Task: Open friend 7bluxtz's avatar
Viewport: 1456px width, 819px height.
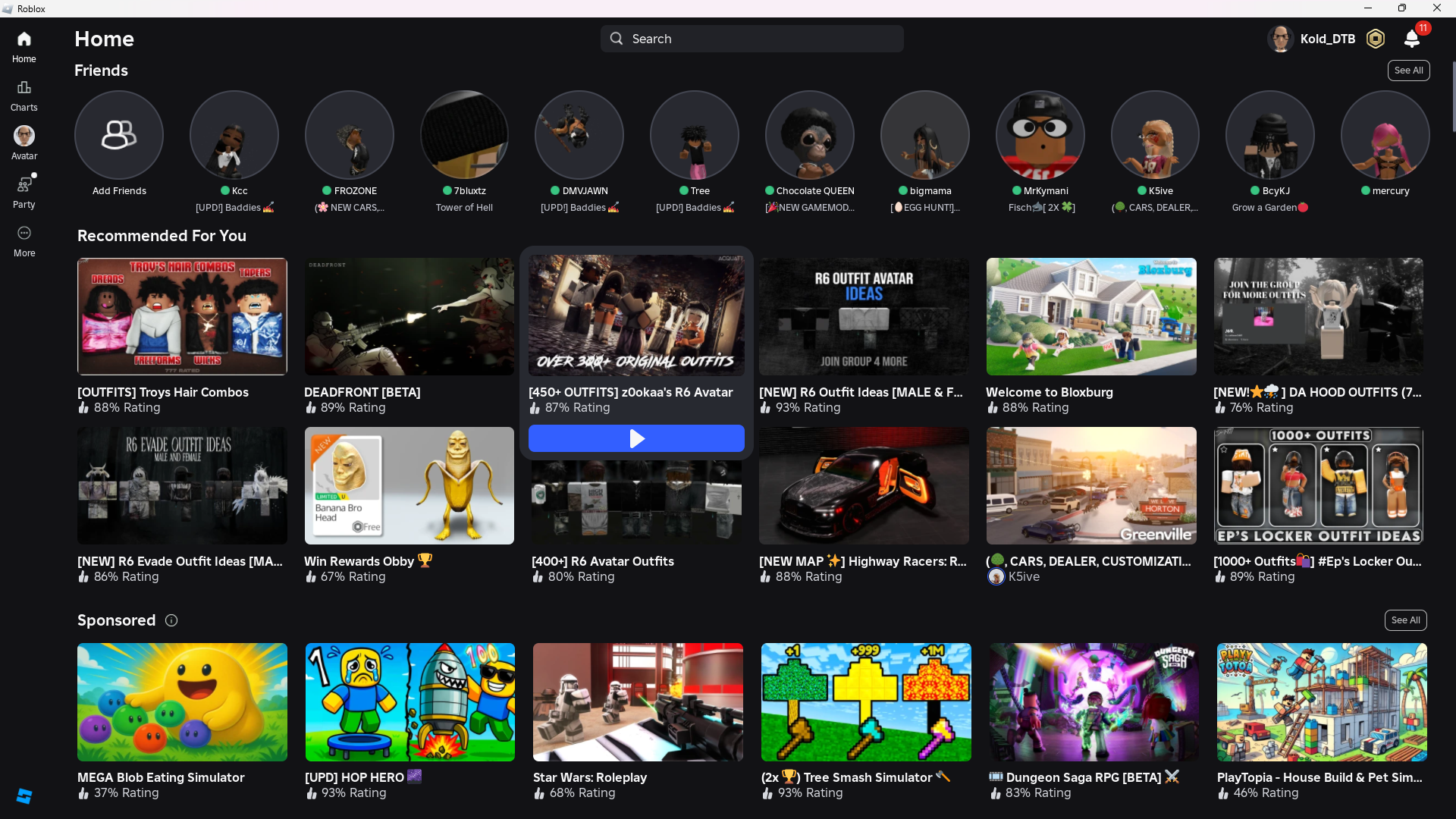Action: (x=464, y=135)
